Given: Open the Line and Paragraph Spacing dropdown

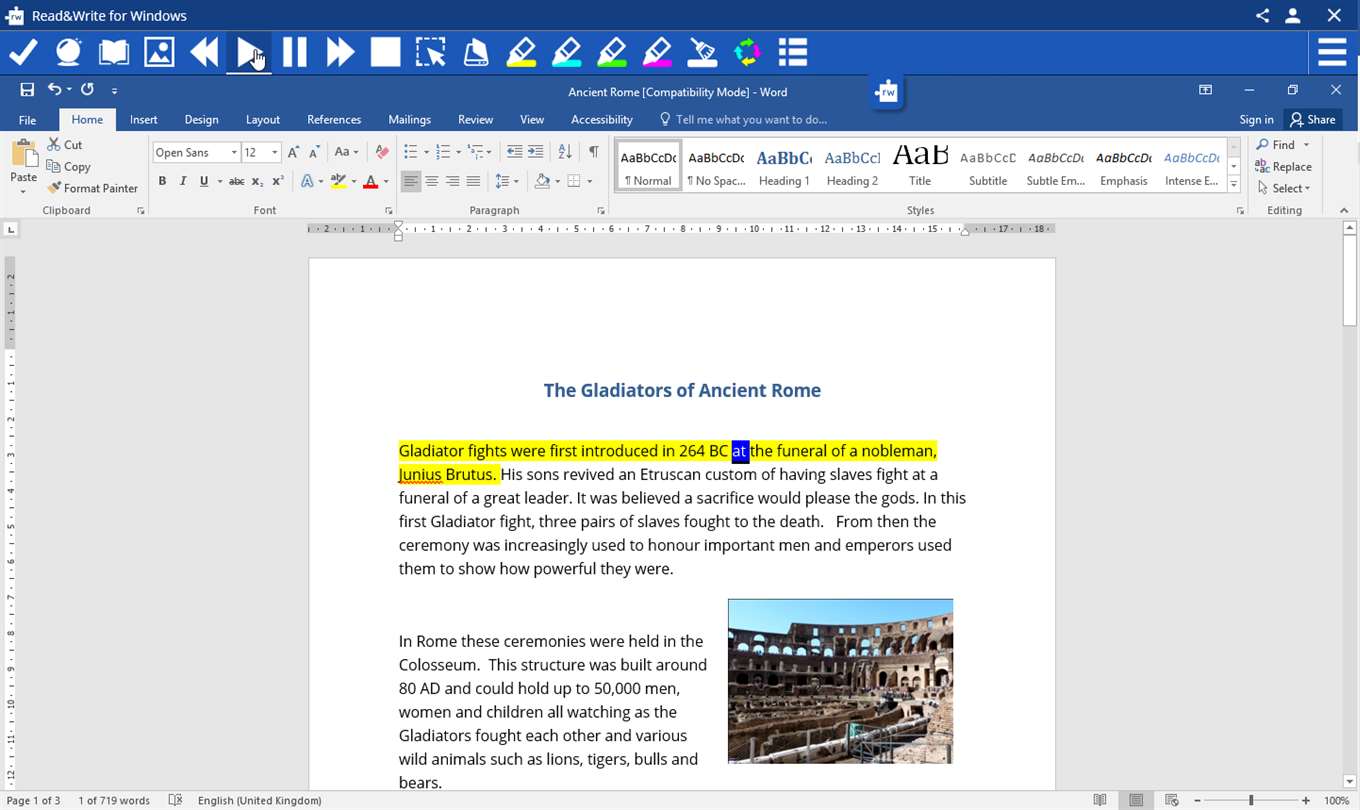Looking at the screenshot, I should 507,181.
